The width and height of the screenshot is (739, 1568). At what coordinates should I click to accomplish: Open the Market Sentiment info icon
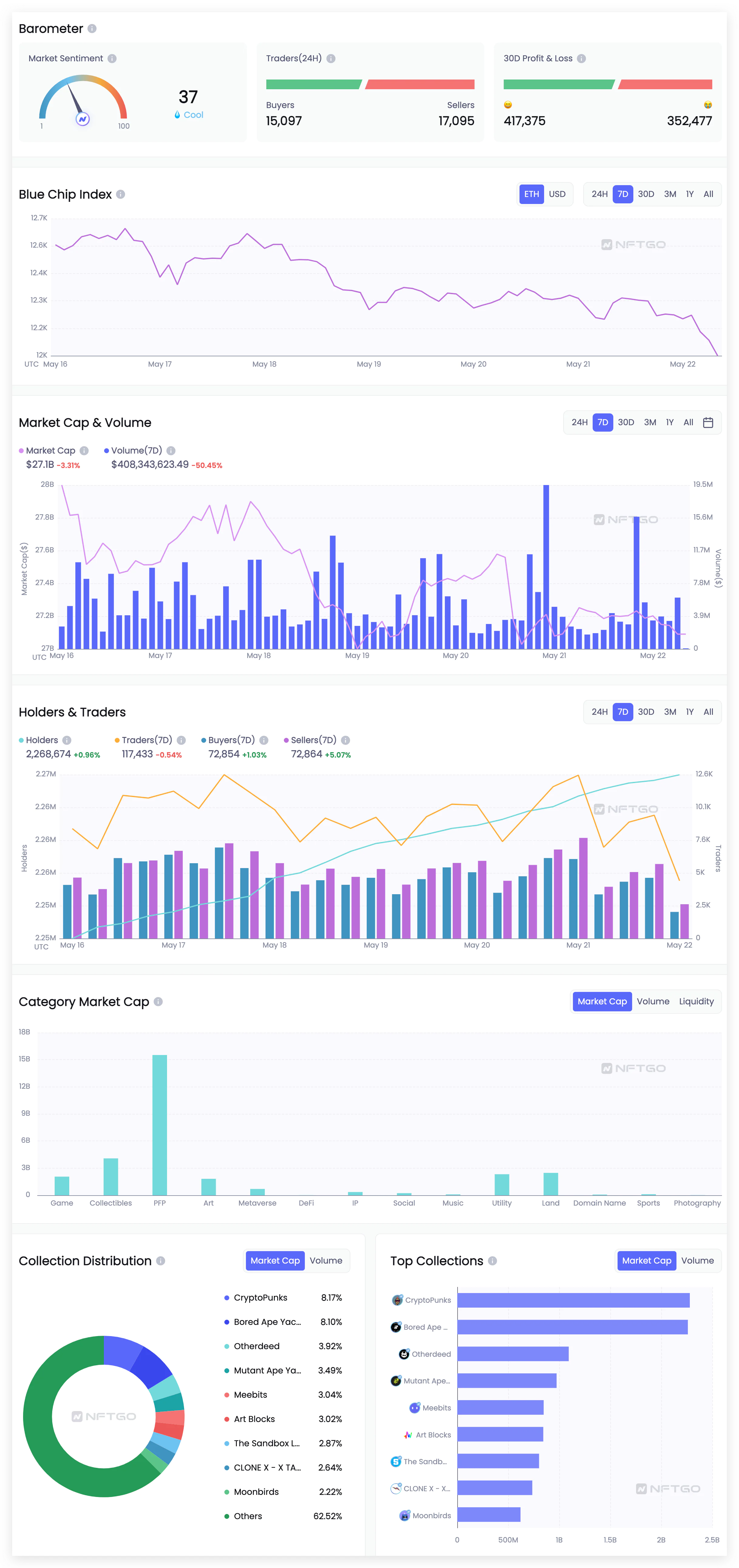click(x=112, y=59)
